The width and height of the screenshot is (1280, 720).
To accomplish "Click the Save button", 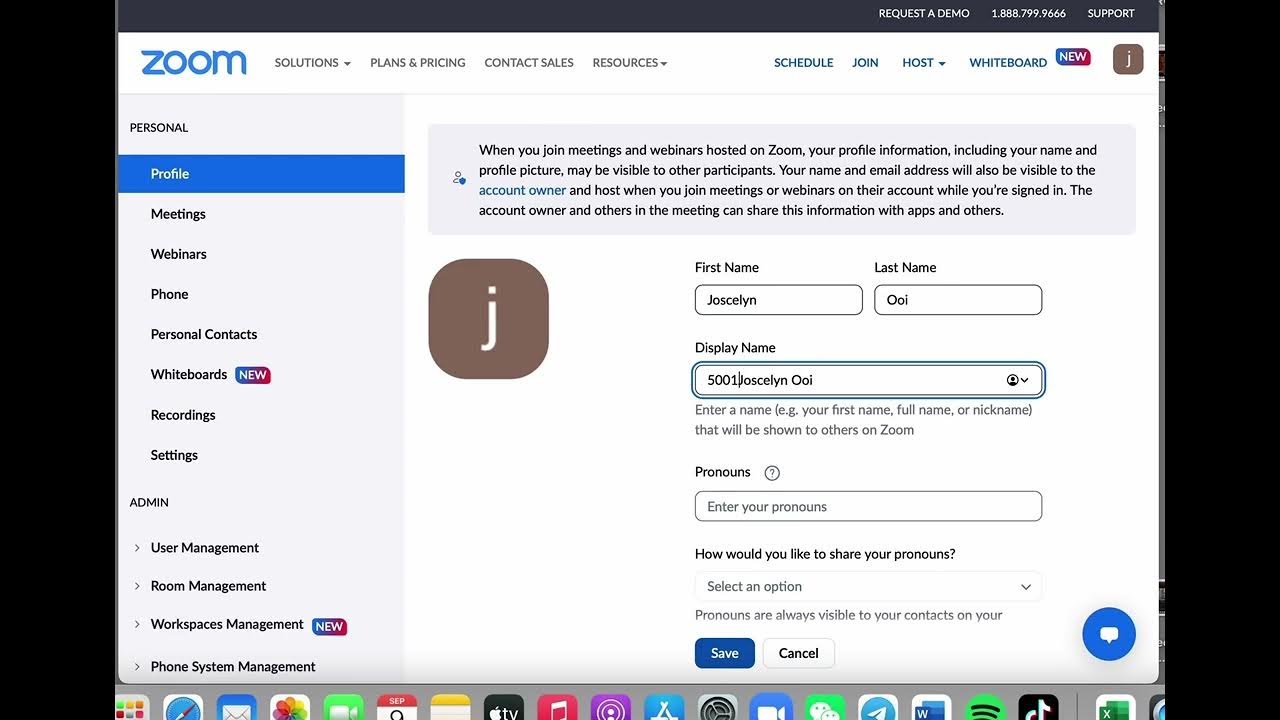I will tap(725, 653).
